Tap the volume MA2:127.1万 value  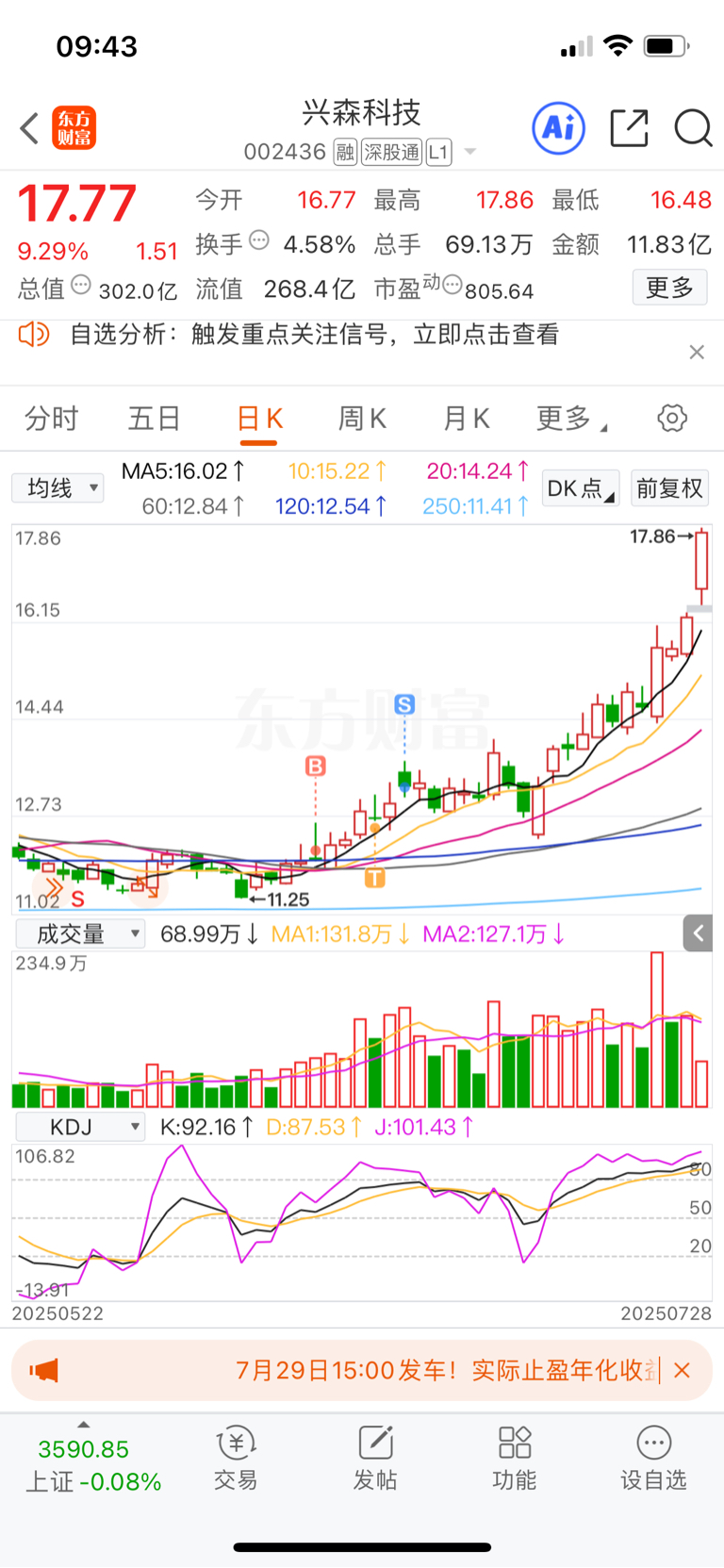click(493, 934)
